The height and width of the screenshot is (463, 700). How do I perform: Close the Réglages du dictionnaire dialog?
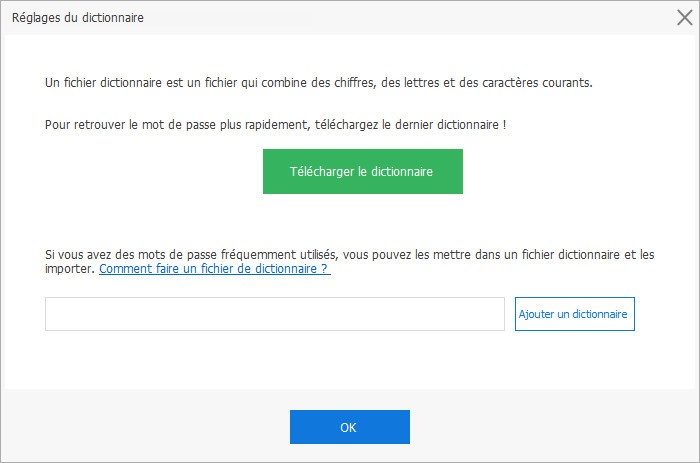[x=684, y=17]
